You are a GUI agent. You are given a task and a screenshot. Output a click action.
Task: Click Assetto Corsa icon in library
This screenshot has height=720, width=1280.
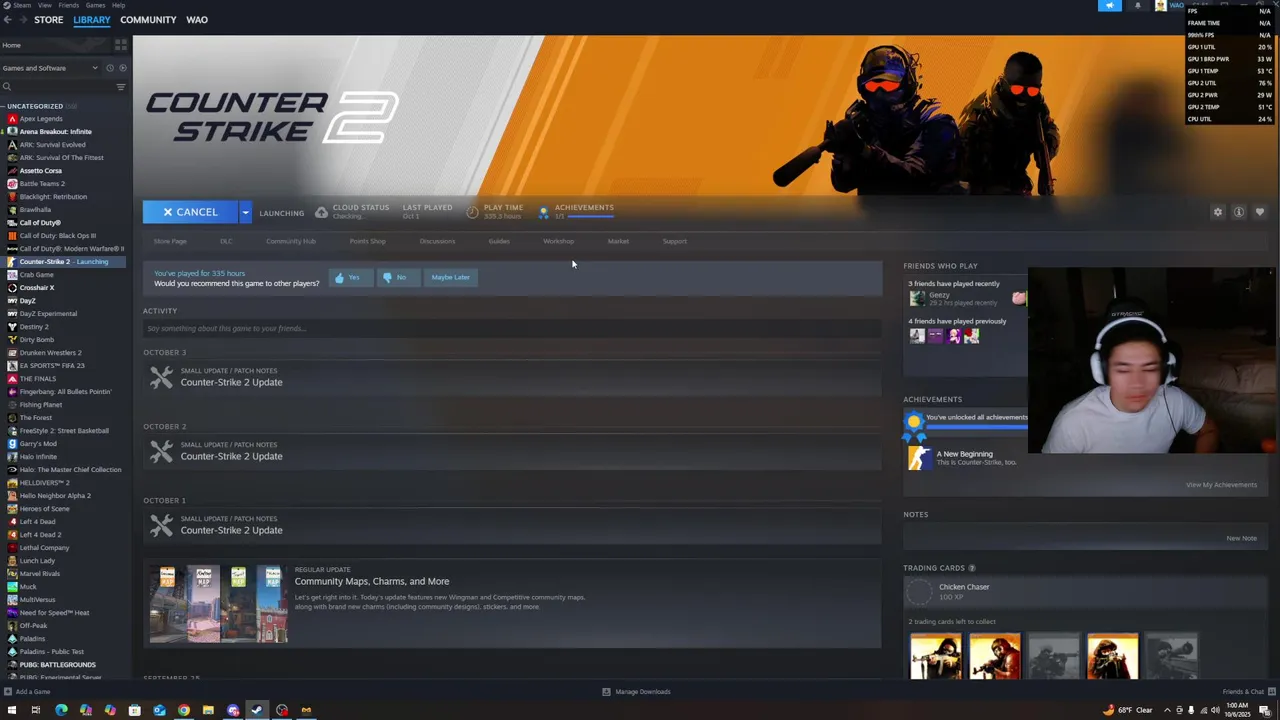click(12, 171)
